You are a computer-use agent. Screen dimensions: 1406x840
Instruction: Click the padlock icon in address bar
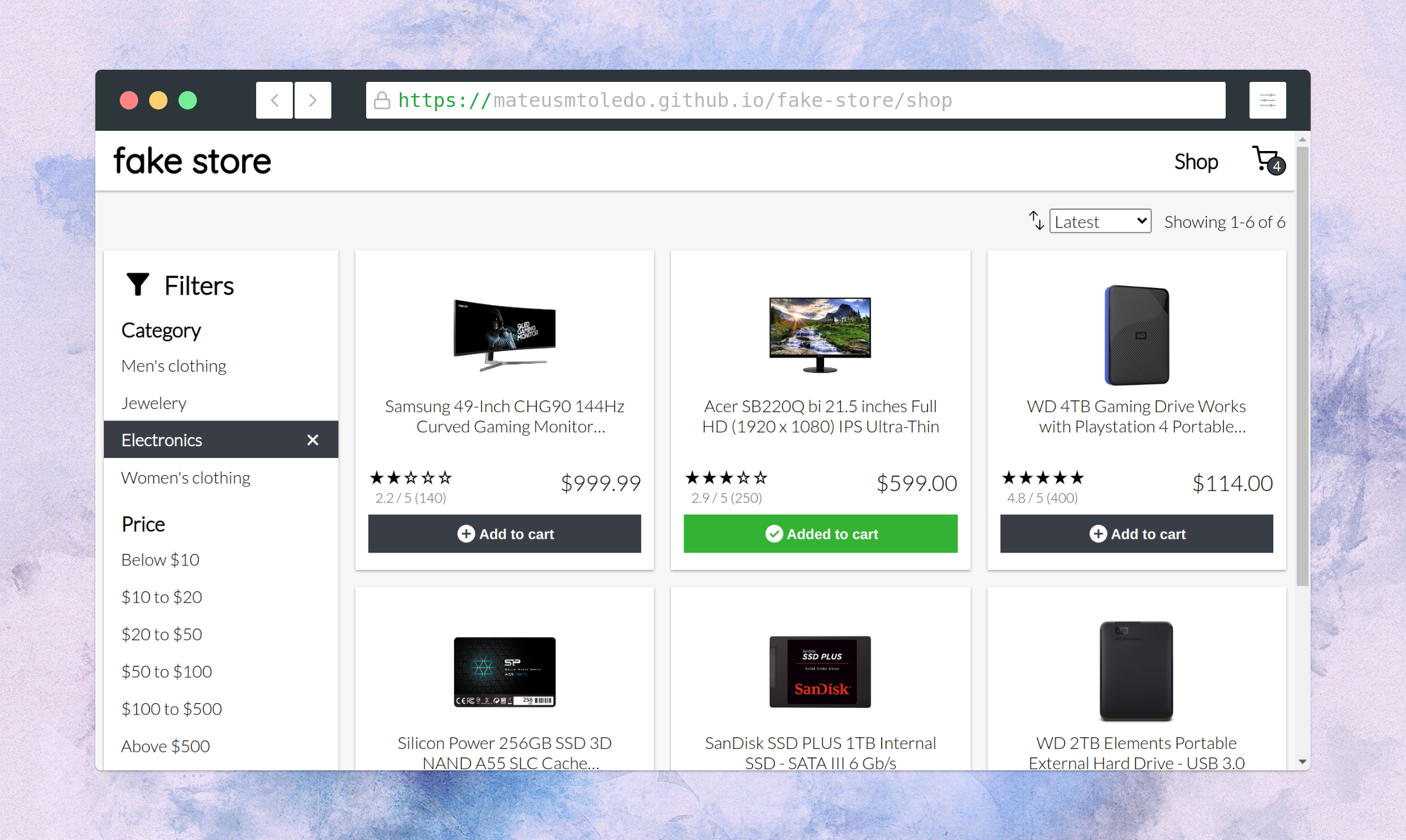[x=382, y=100]
